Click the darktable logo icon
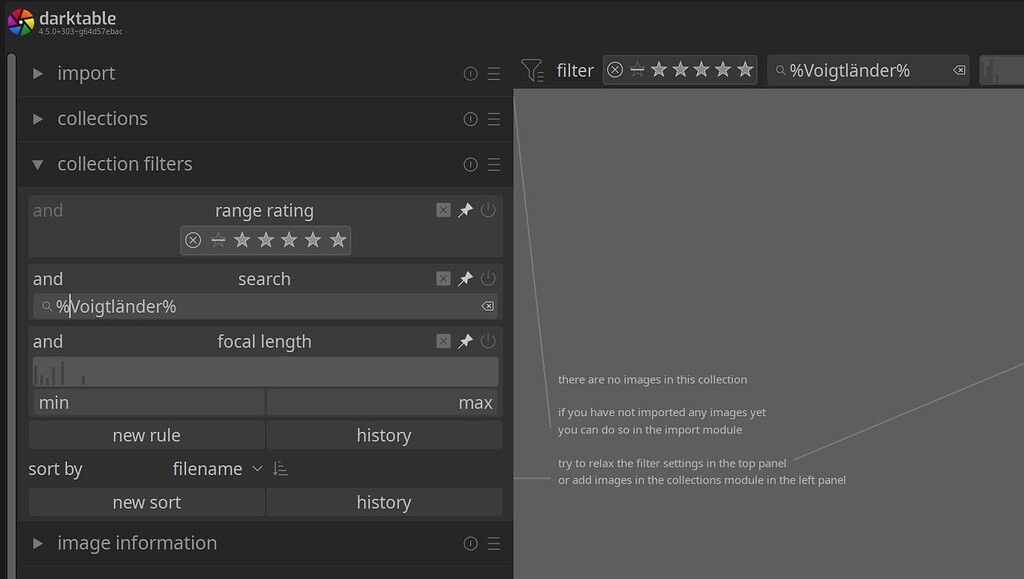The width and height of the screenshot is (1024, 579). 19,20
